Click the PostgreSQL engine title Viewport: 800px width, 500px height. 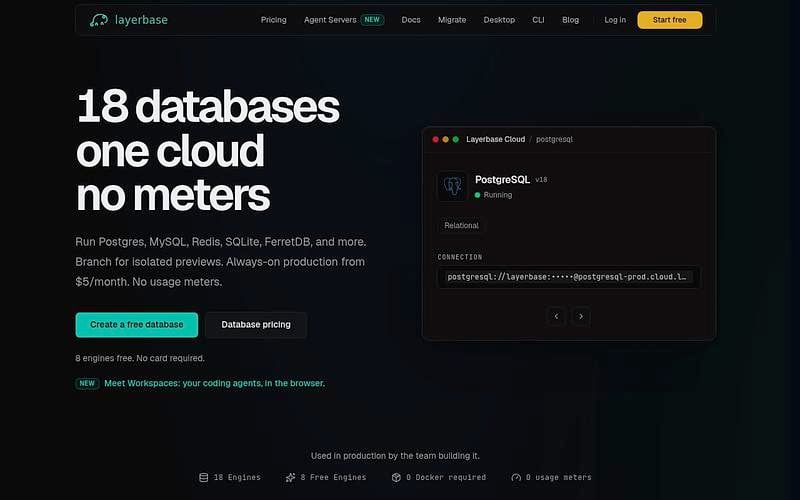(503, 180)
